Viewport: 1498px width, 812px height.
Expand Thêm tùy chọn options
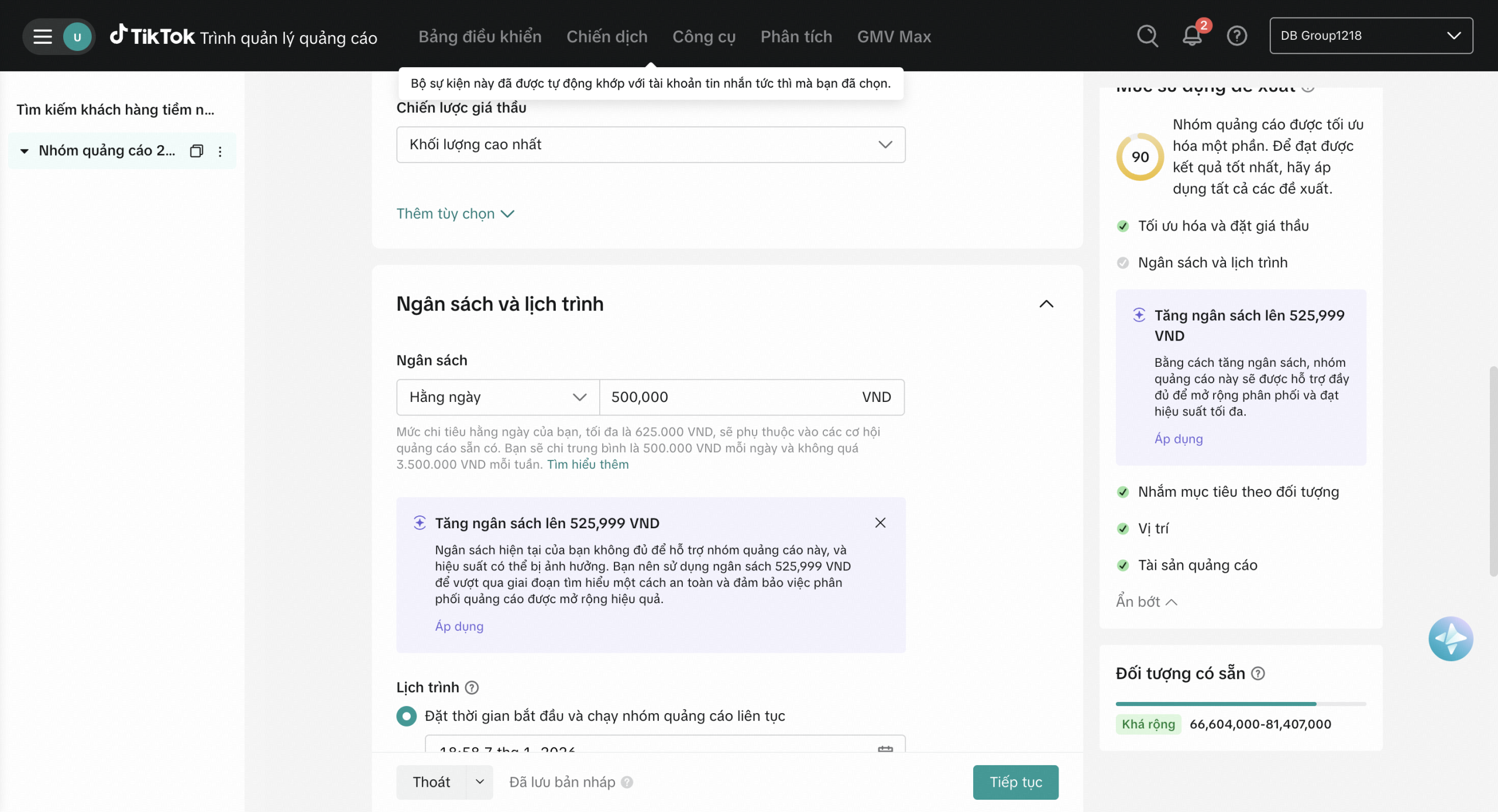pyautogui.click(x=455, y=214)
